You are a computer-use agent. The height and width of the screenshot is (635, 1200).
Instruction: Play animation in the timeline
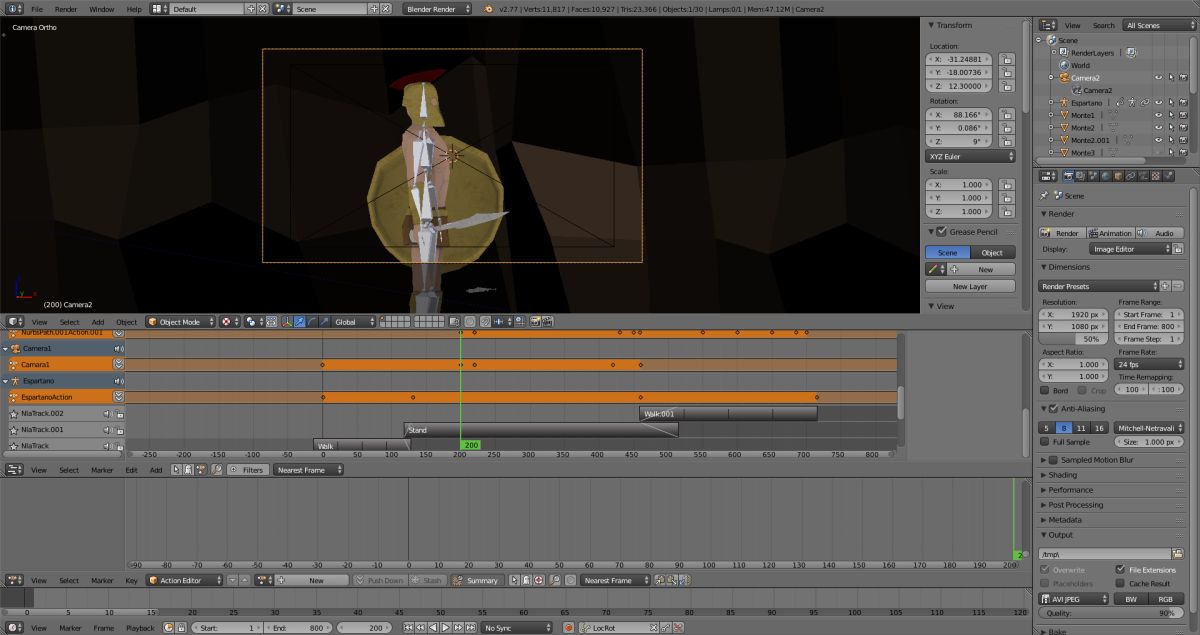[446, 627]
